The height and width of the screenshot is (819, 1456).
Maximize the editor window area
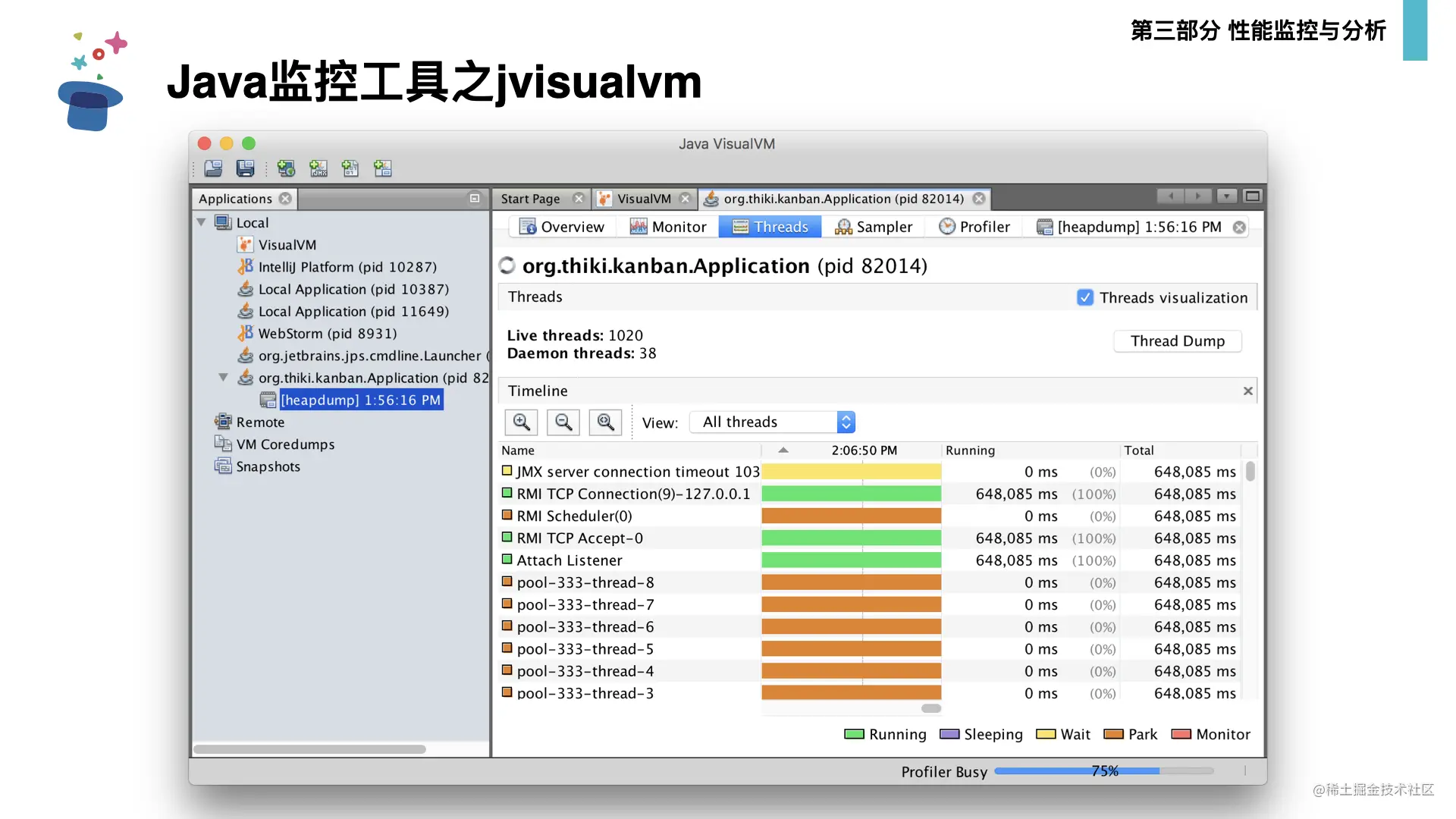(1253, 196)
